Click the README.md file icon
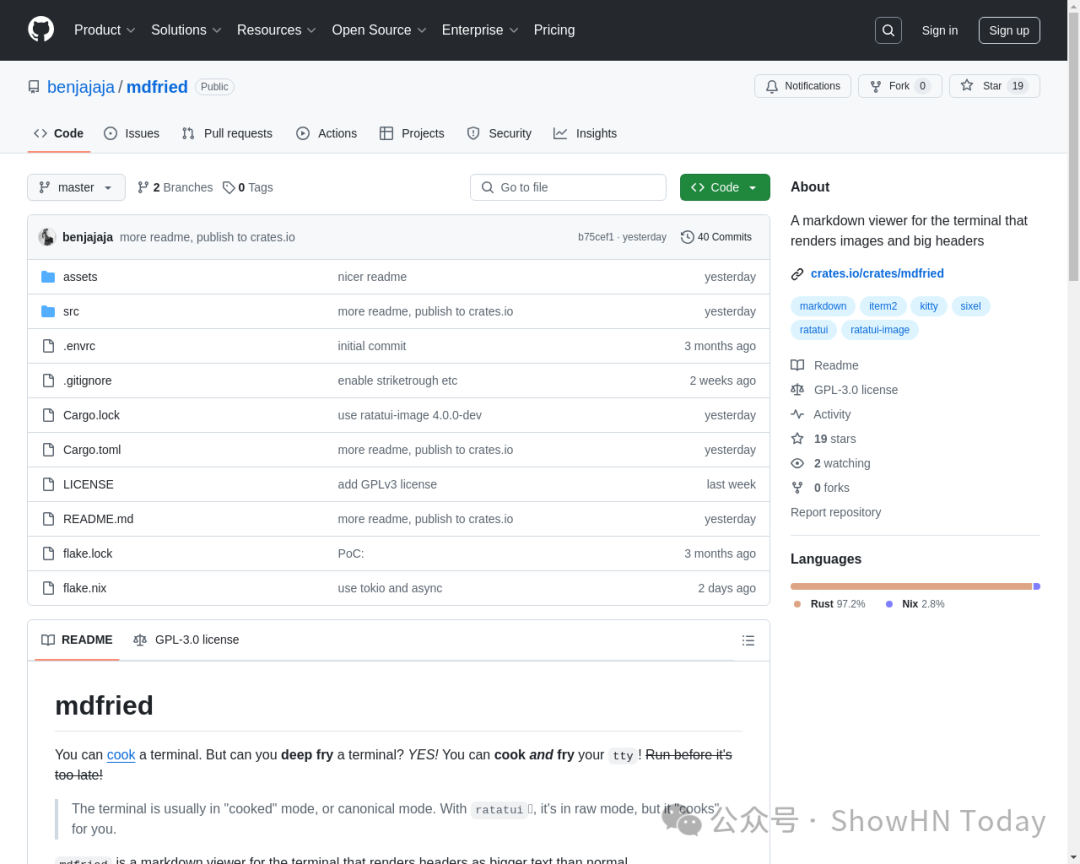Viewport: 1080px width, 864px height. pos(48,519)
